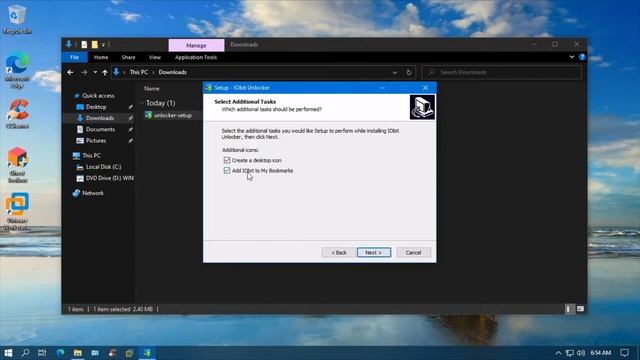
Task: Cancel the IObit Unlocker installation
Action: [413, 253]
